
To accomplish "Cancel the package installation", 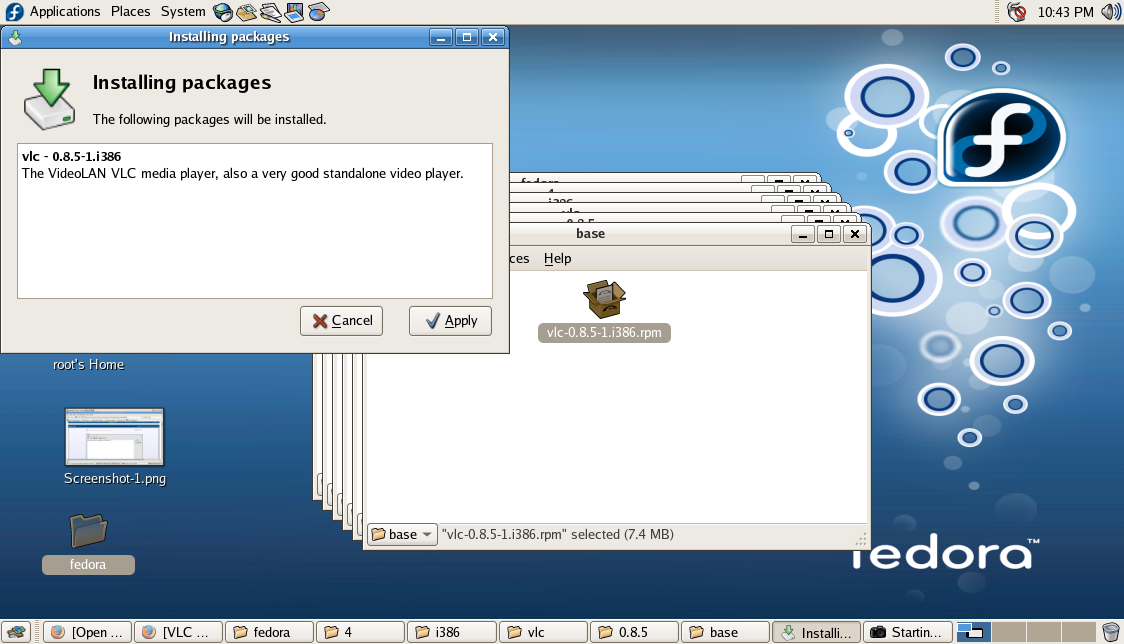I will pyautogui.click(x=341, y=321).
